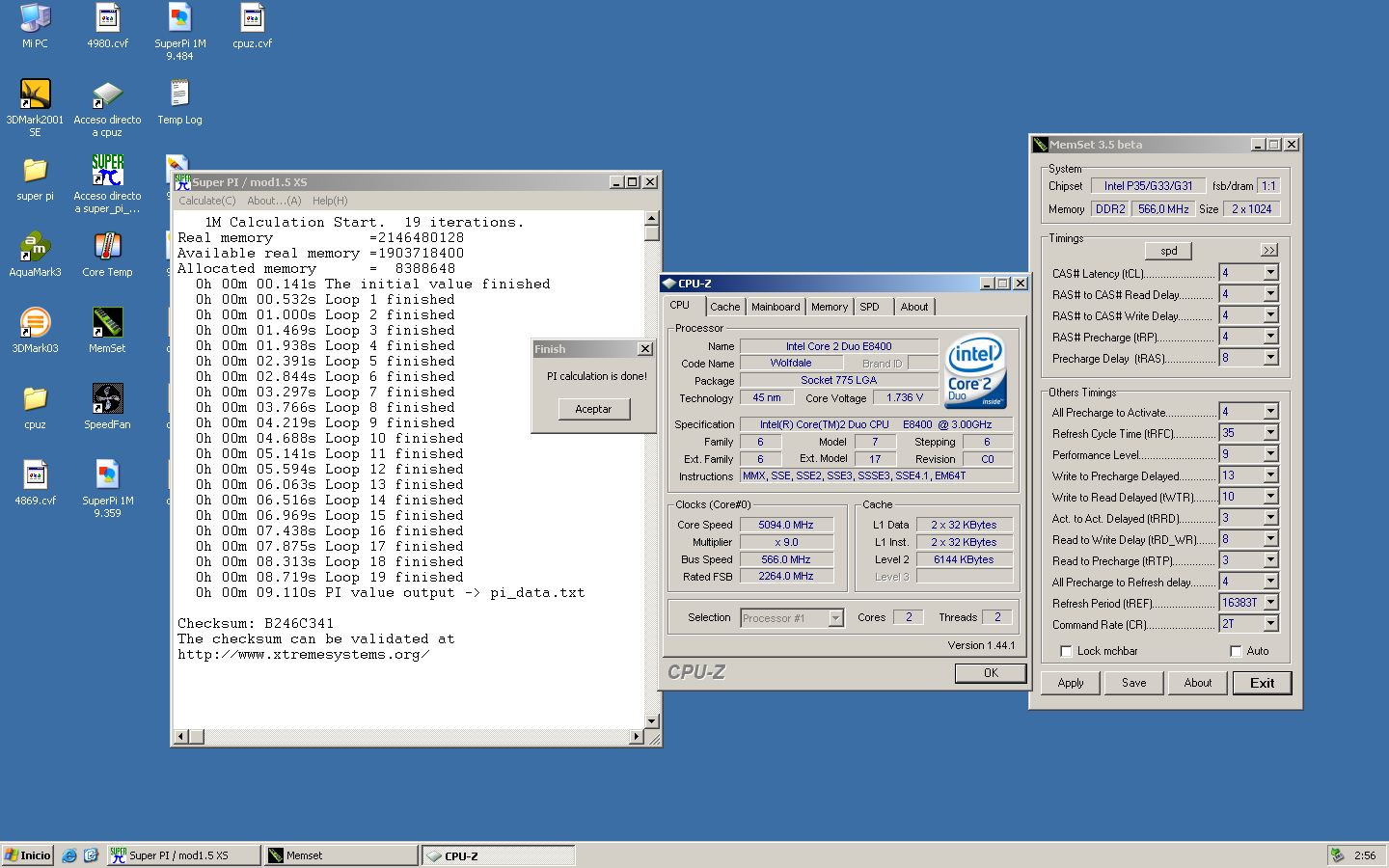The image size is (1389, 868).
Task: Click Internet Explorer quick launch icon
Action: pos(69,855)
